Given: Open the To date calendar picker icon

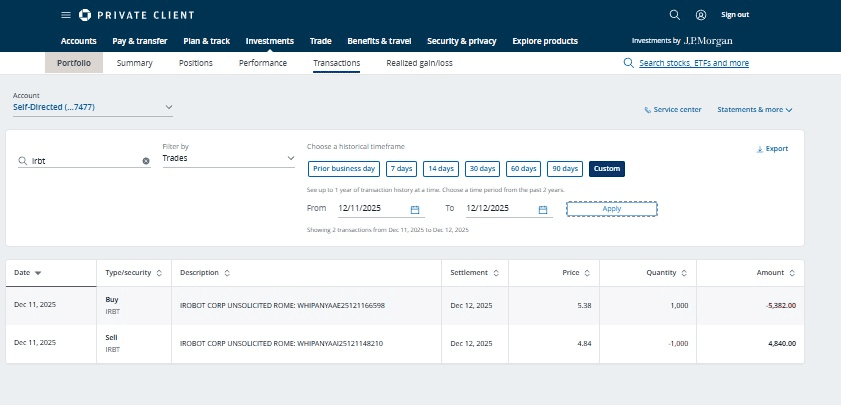Looking at the screenshot, I should [x=543, y=209].
